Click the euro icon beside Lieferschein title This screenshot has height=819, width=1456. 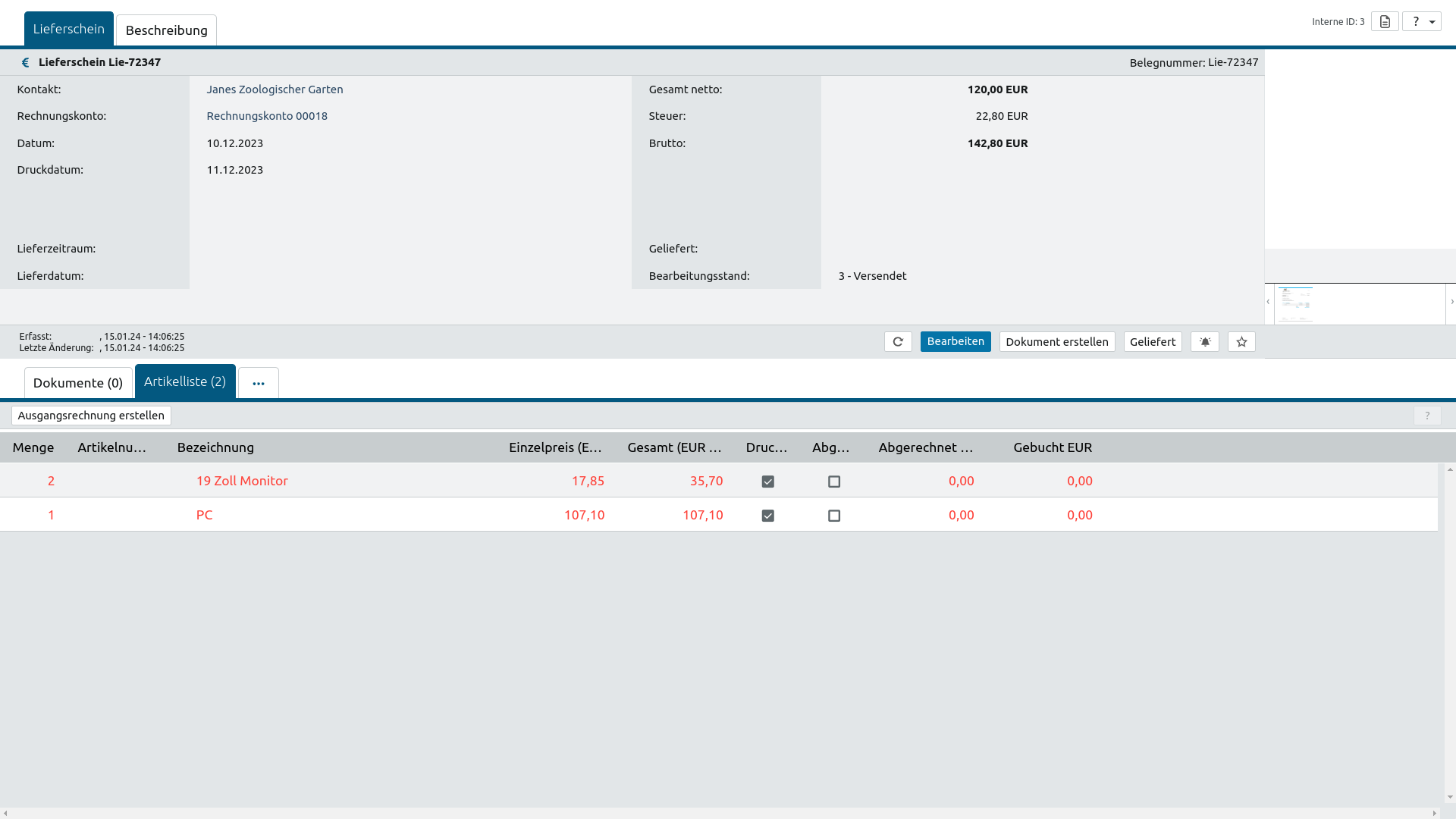click(25, 63)
